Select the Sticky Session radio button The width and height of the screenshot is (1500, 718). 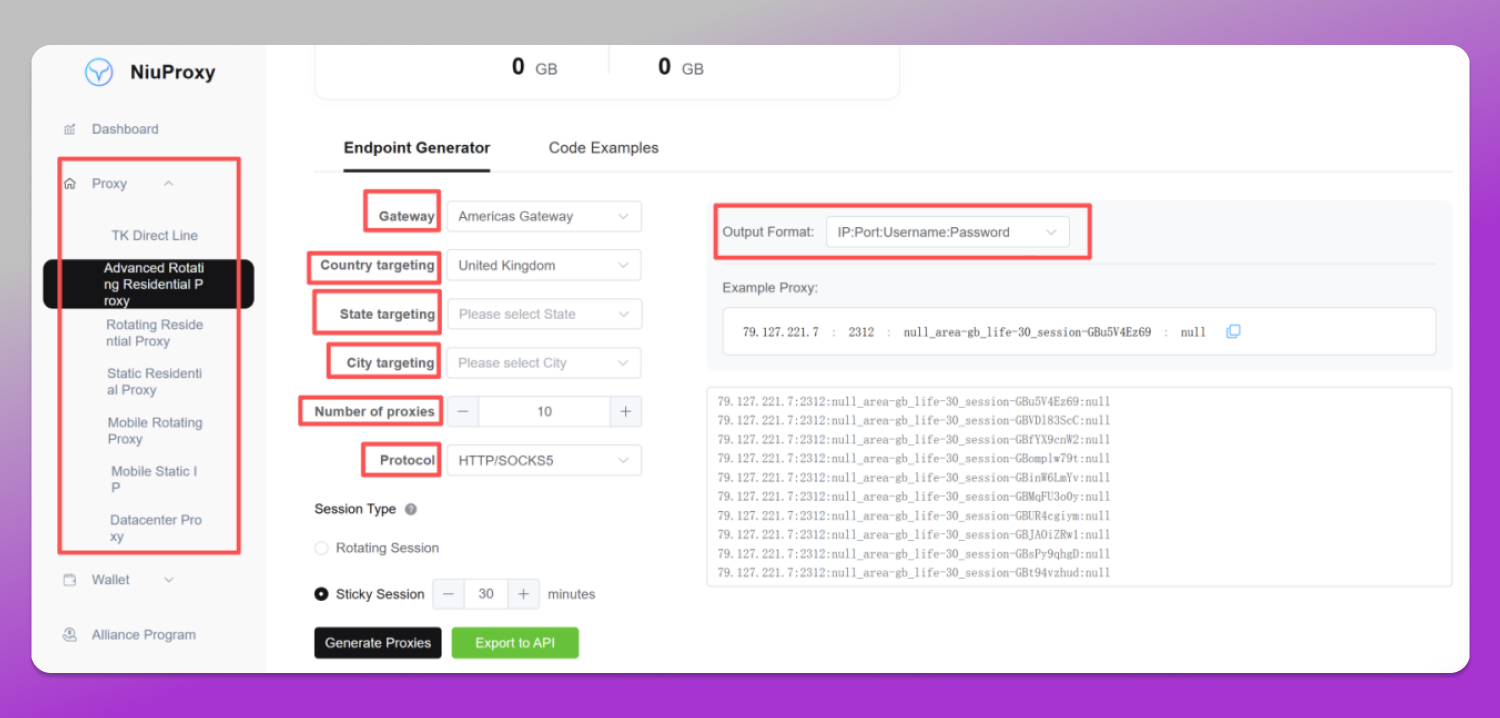click(321, 594)
